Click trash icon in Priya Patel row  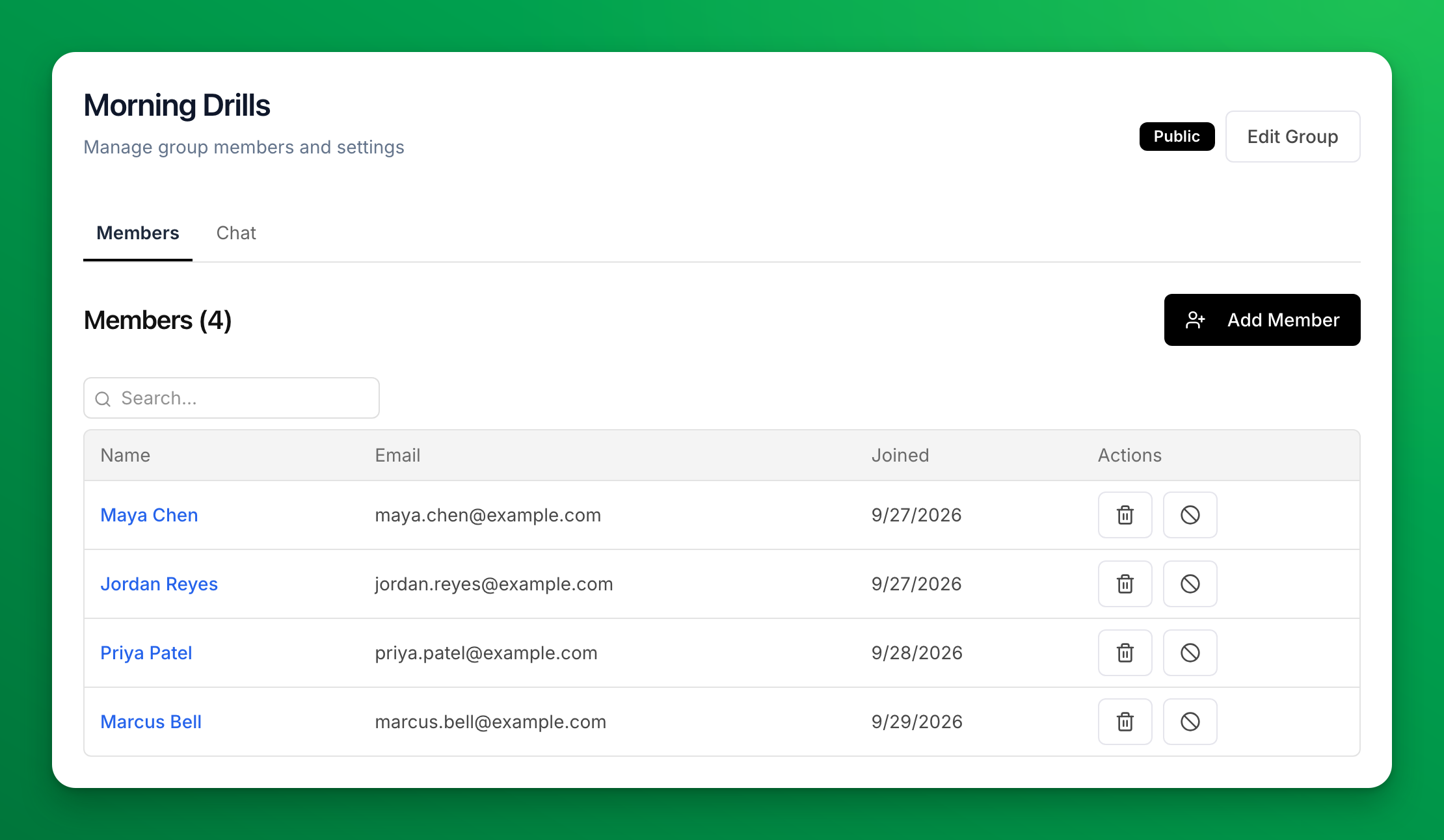[x=1125, y=653]
